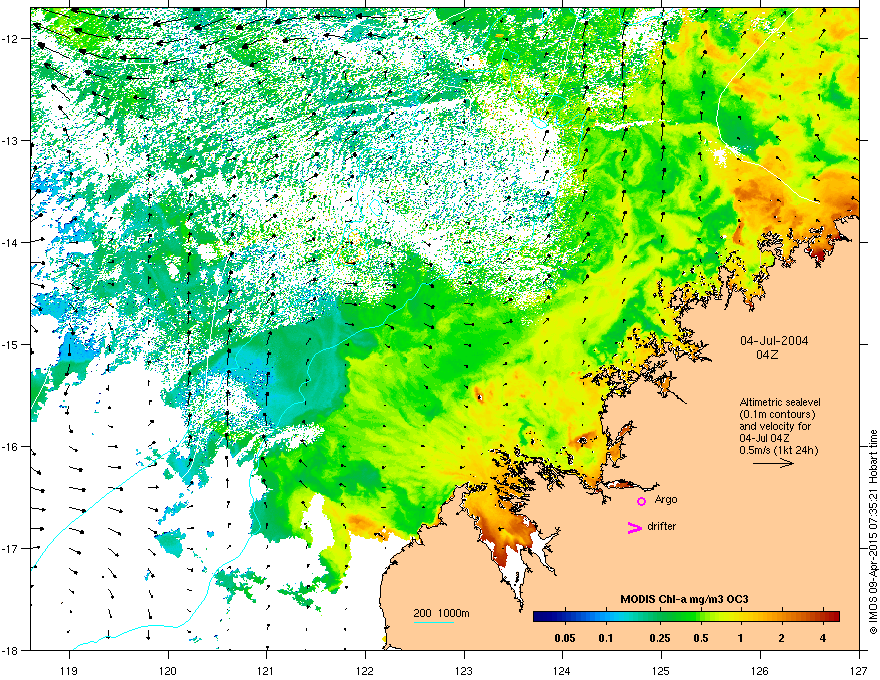
Task: Click the colorbar value '0.05'
Action: tap(565, 638)
